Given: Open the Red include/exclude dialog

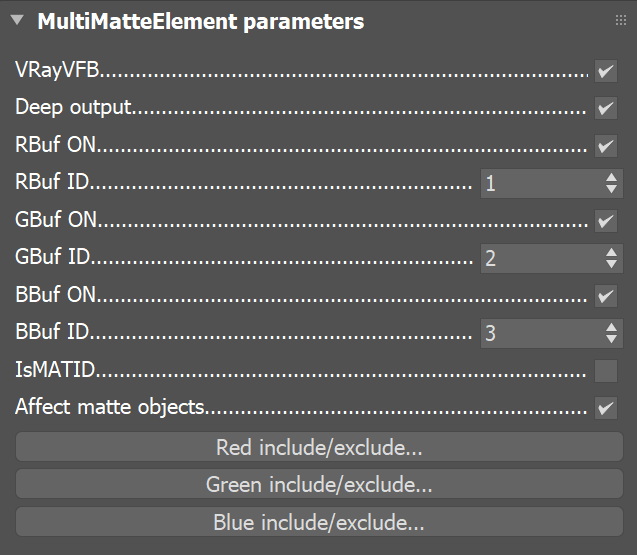Looking at the screenshot, I should click(319, 447).
